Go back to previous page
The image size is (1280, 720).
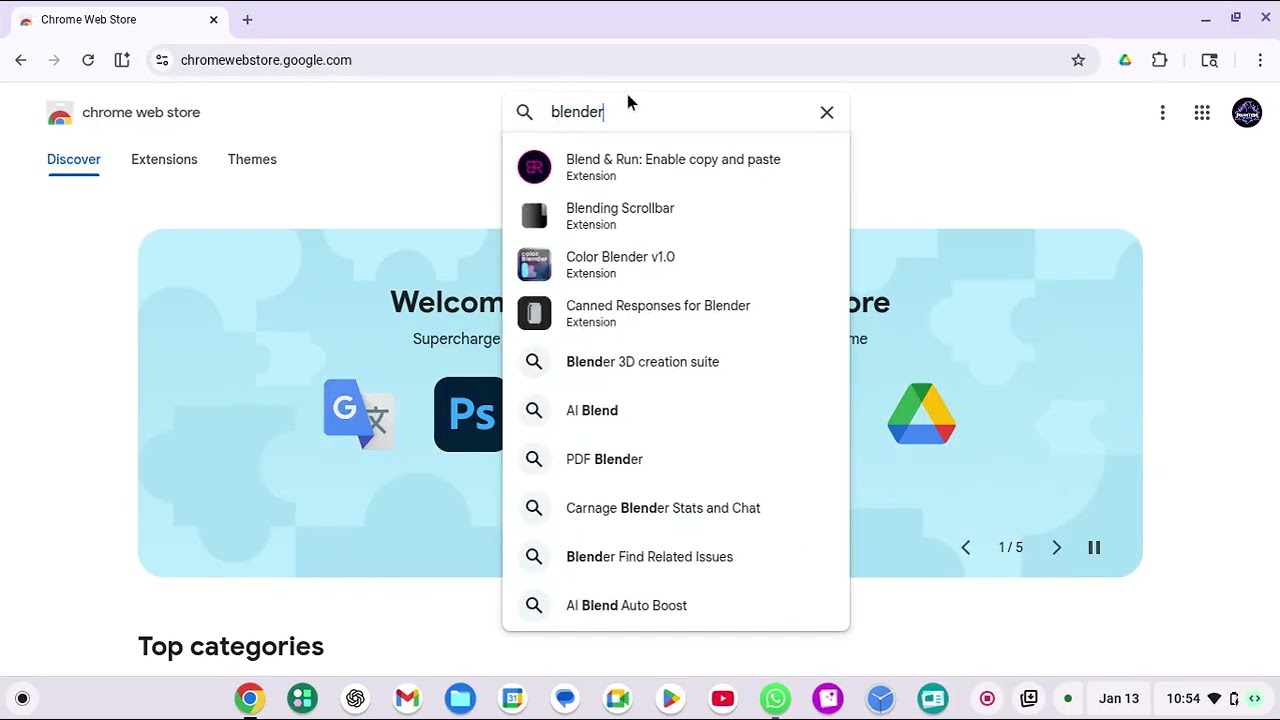[21, 60]
